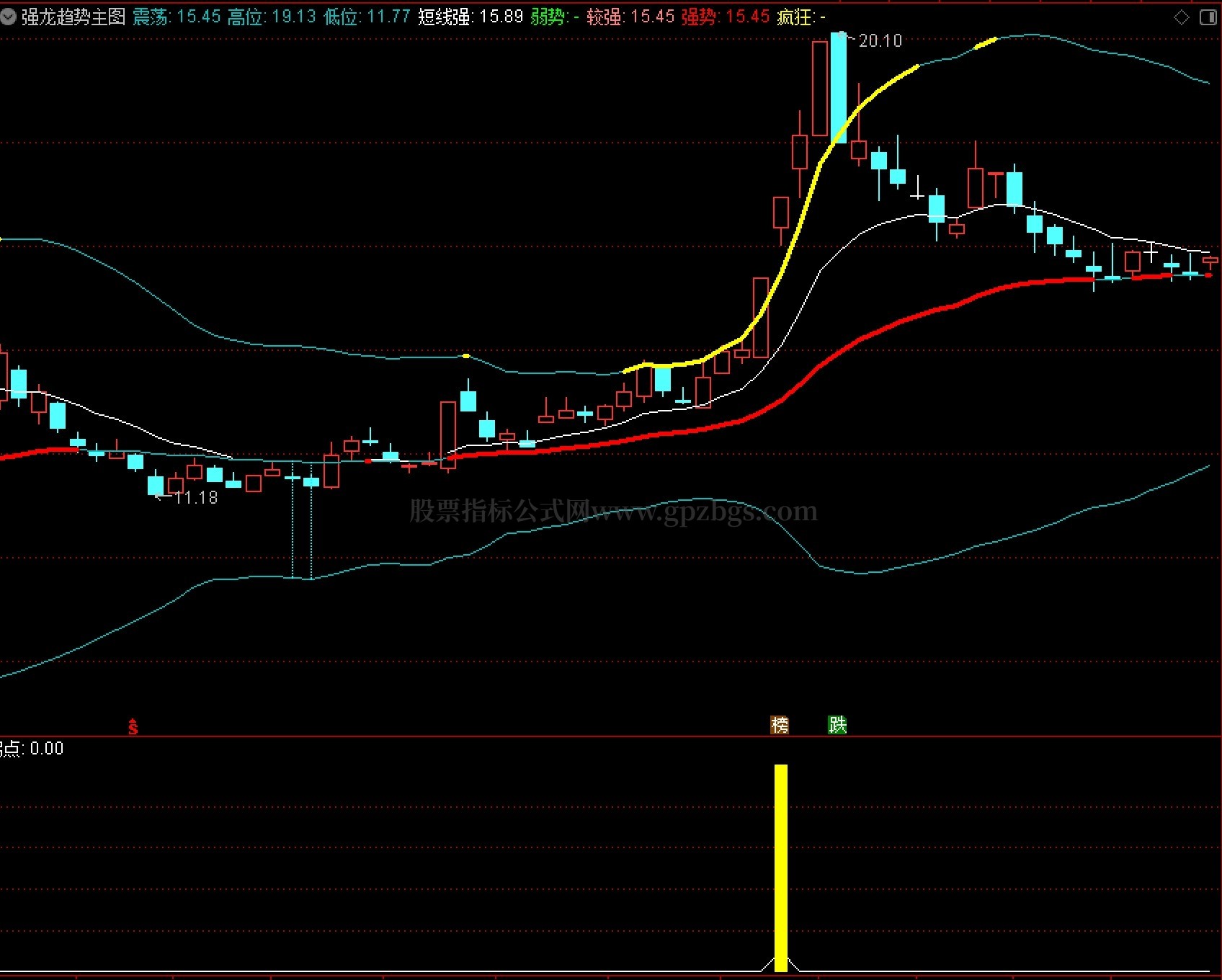Toggle the panel layout icon at top-right

pos(1208,17)
